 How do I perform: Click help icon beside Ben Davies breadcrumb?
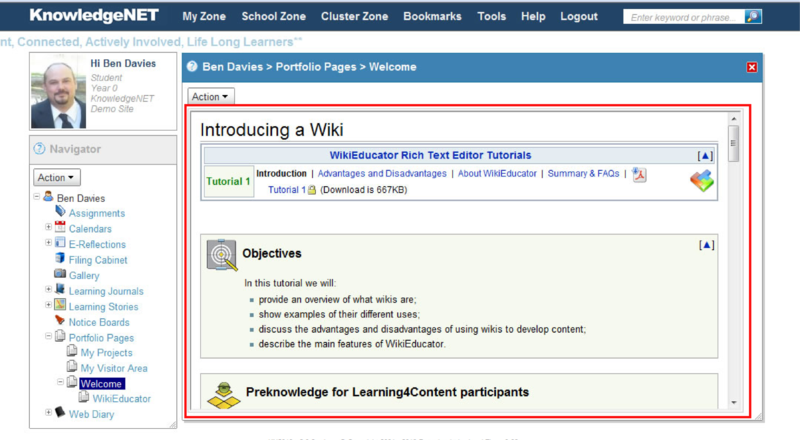coord(192,66)
